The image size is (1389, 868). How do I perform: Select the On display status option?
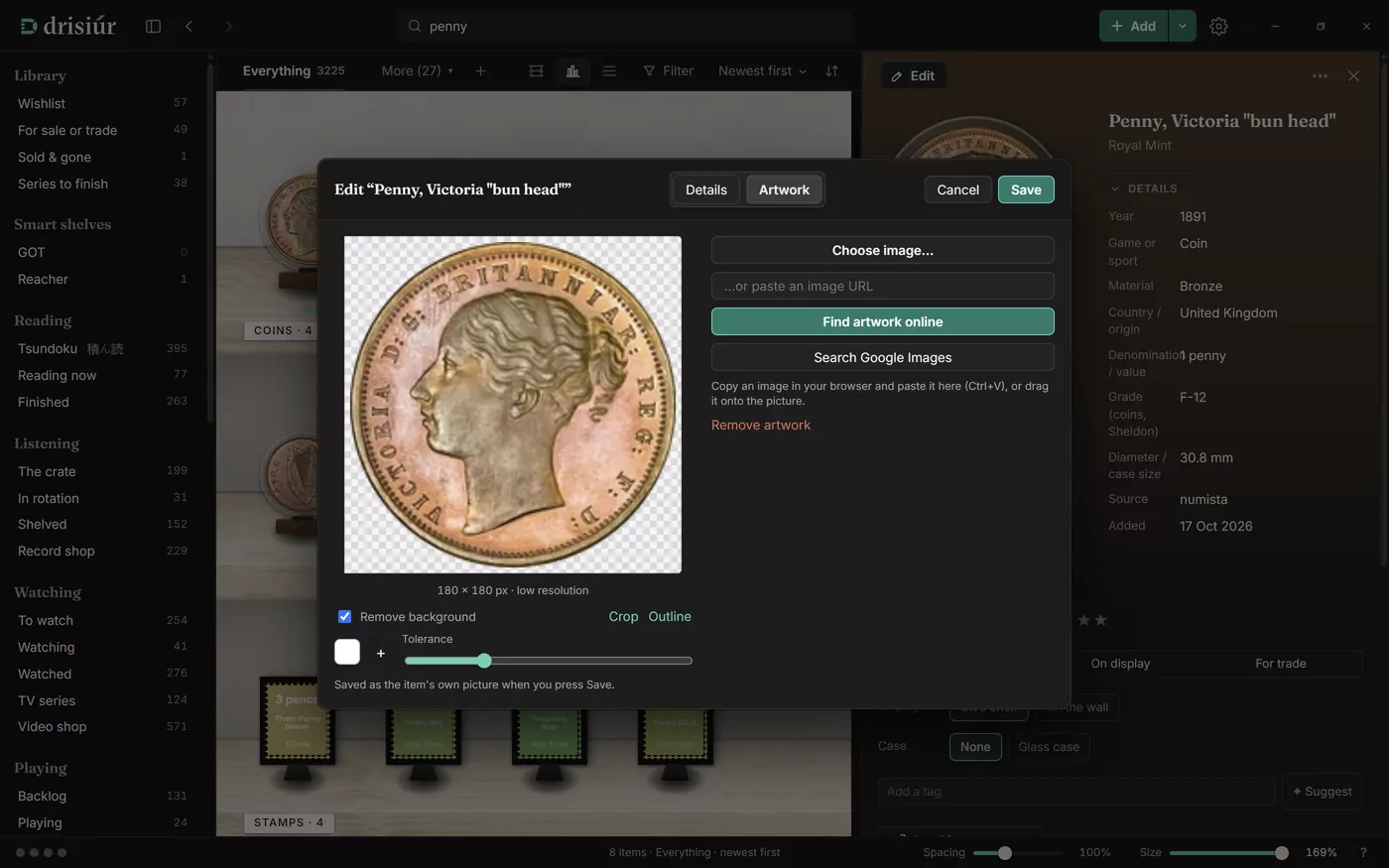(1120, 663)
